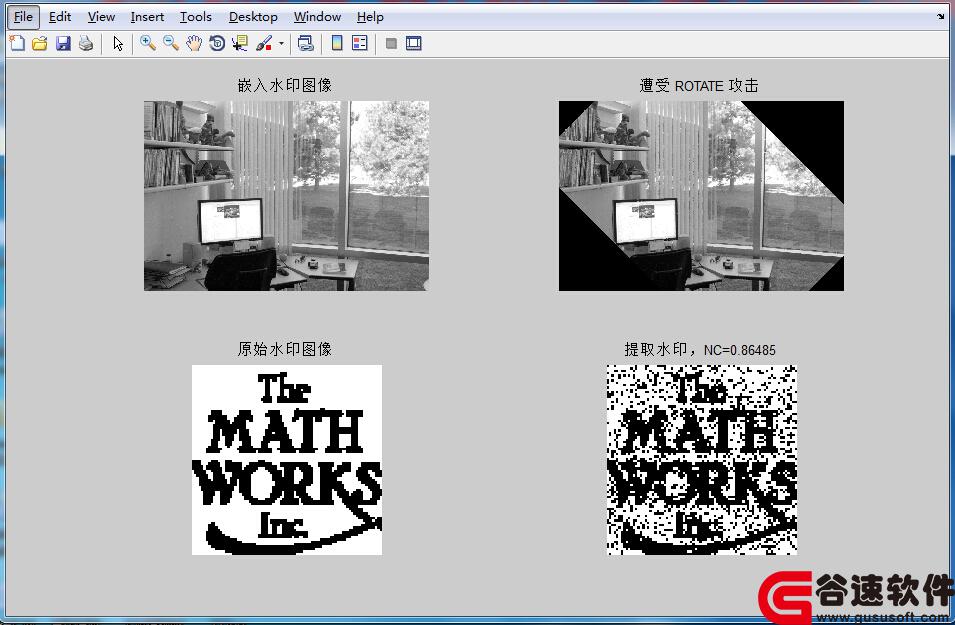Enable the Data Cursor tool
Viewport: 955px width, 625px height.
click(x=240, y=43)
